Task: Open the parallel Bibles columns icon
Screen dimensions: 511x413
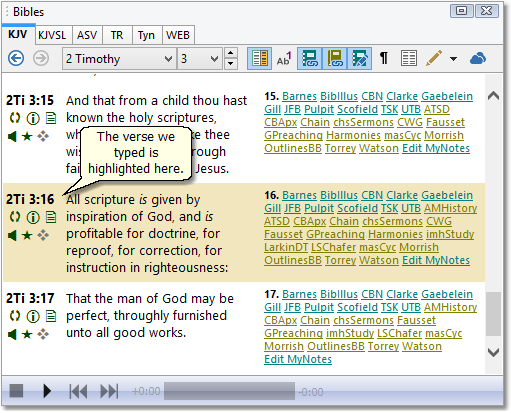Action: click(409, 59)
